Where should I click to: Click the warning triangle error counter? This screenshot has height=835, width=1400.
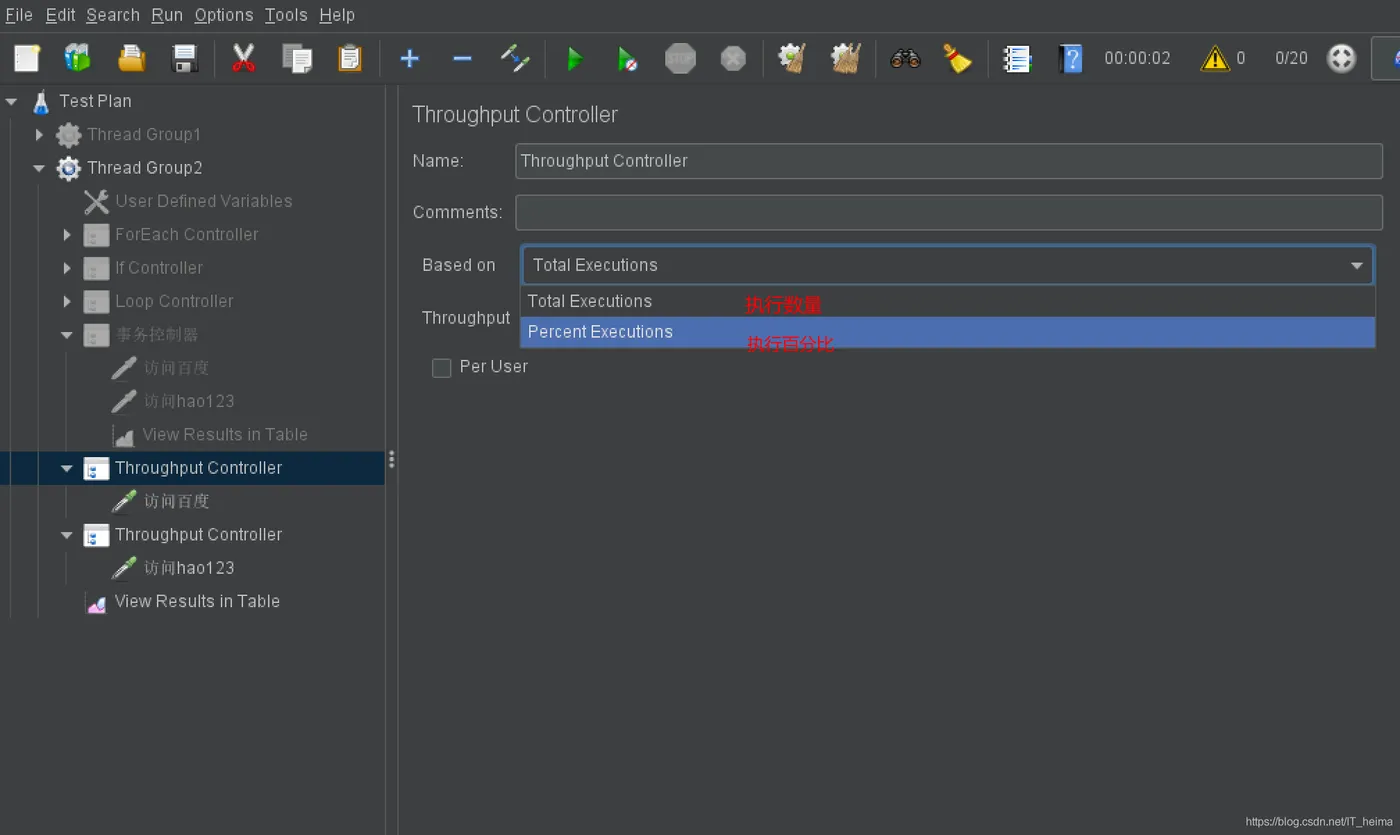pos(1214,59)
